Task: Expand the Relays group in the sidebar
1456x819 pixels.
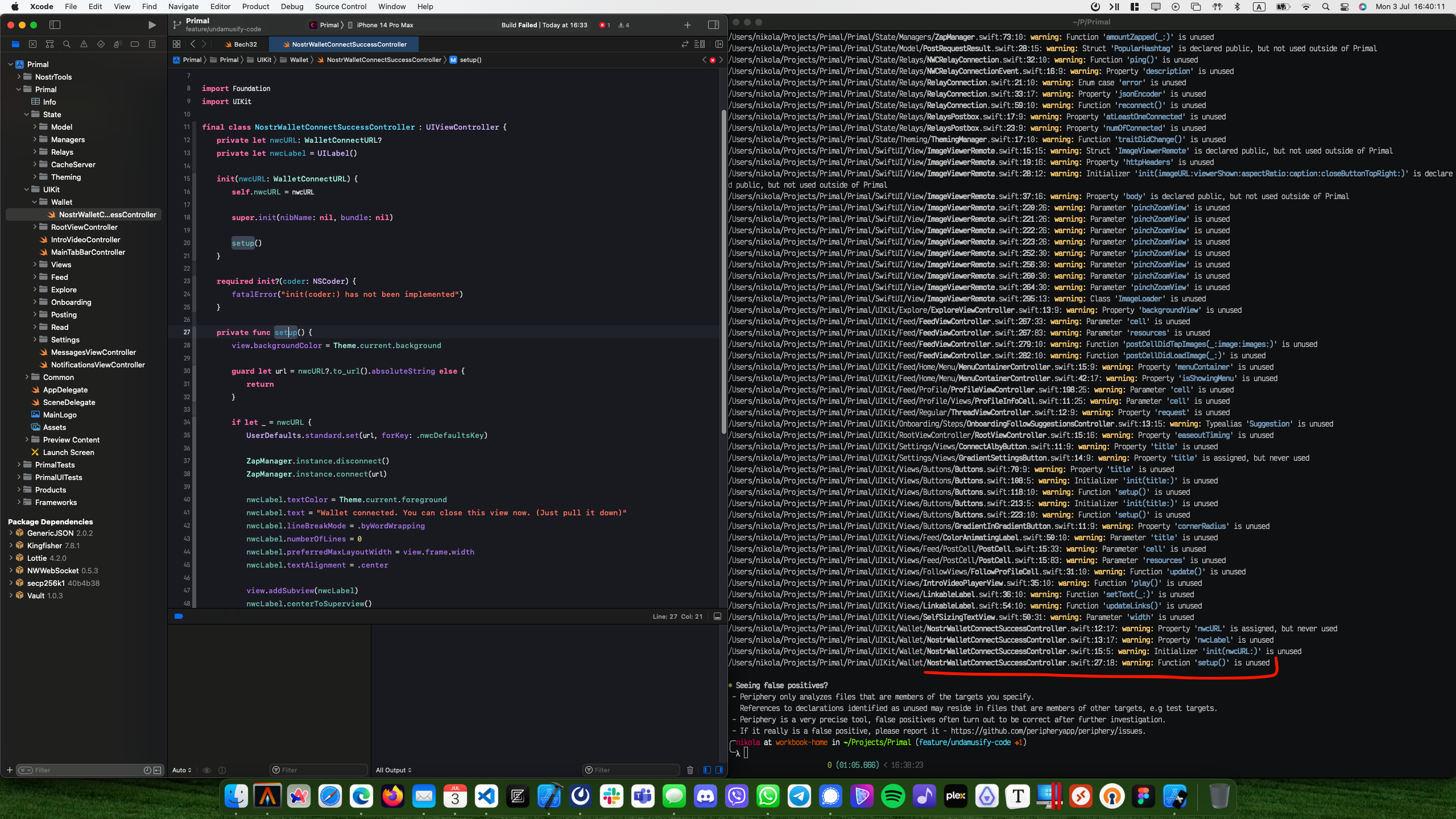Action: pyautogui.click(x=34, y=152)
